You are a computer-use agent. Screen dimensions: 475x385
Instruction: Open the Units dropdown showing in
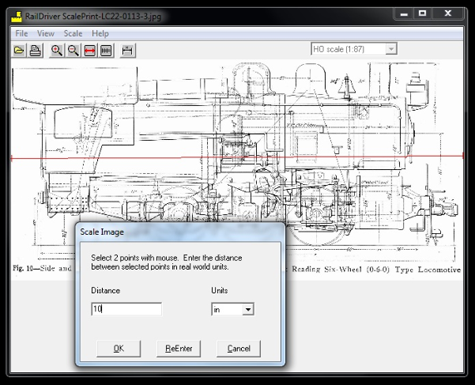pyautogui.click(x=248, y=309)
